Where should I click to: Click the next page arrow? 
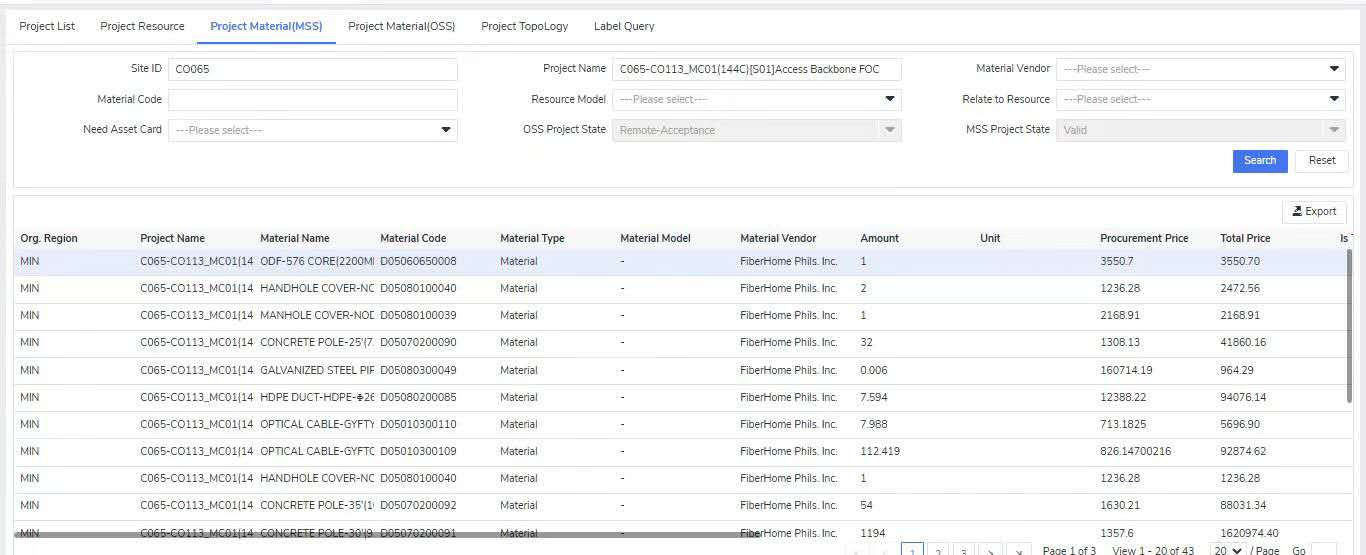[x=990, y=550]
